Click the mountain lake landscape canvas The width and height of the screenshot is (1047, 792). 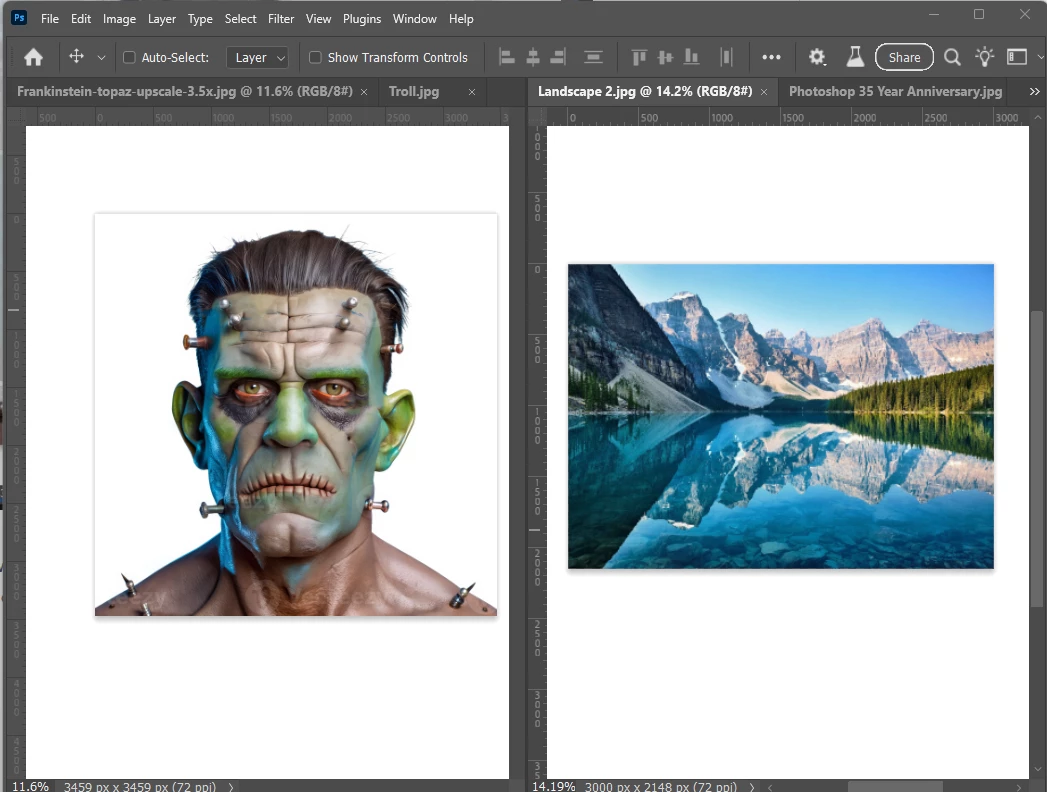(x=781, y=416)
